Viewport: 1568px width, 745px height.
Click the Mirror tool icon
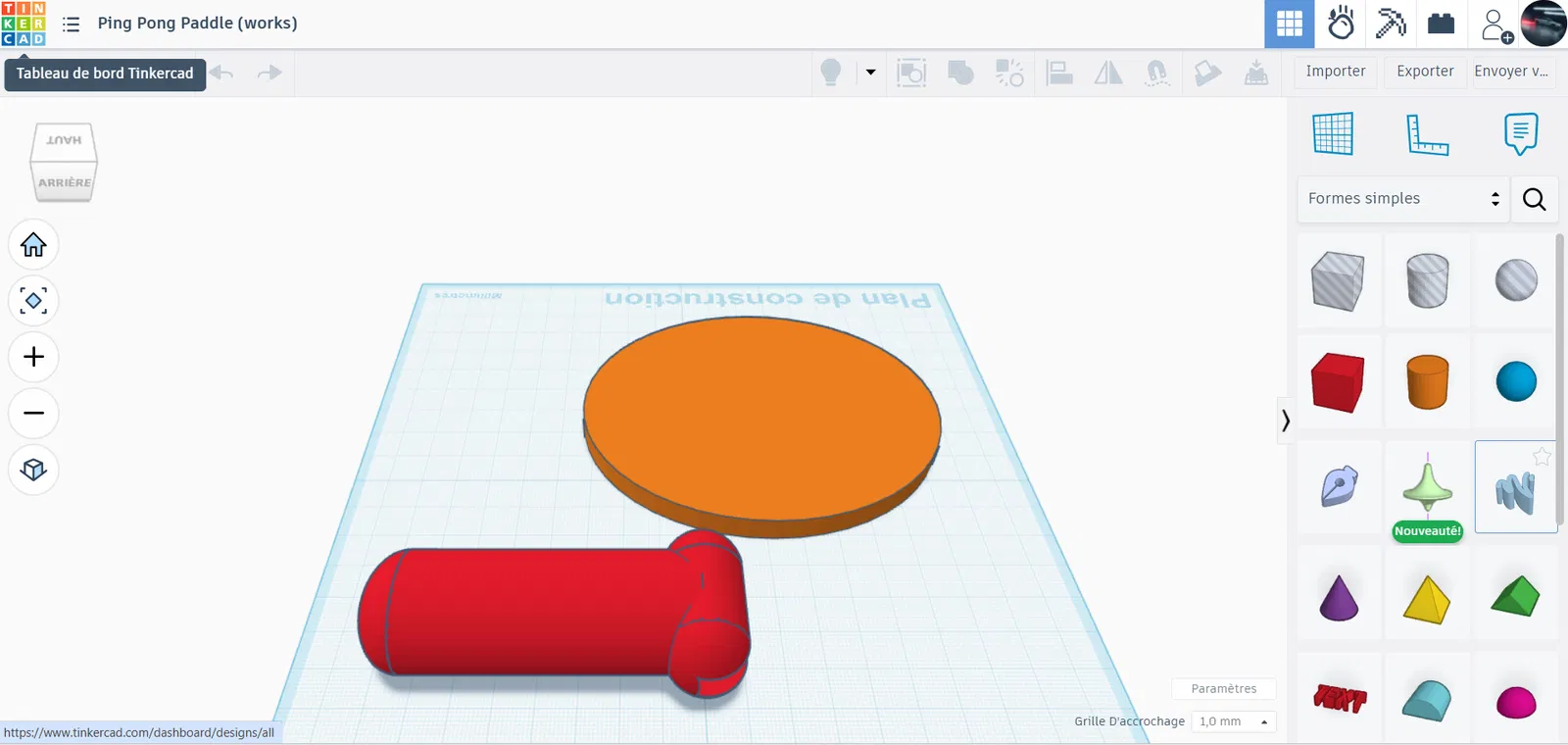click(1108, 73)
